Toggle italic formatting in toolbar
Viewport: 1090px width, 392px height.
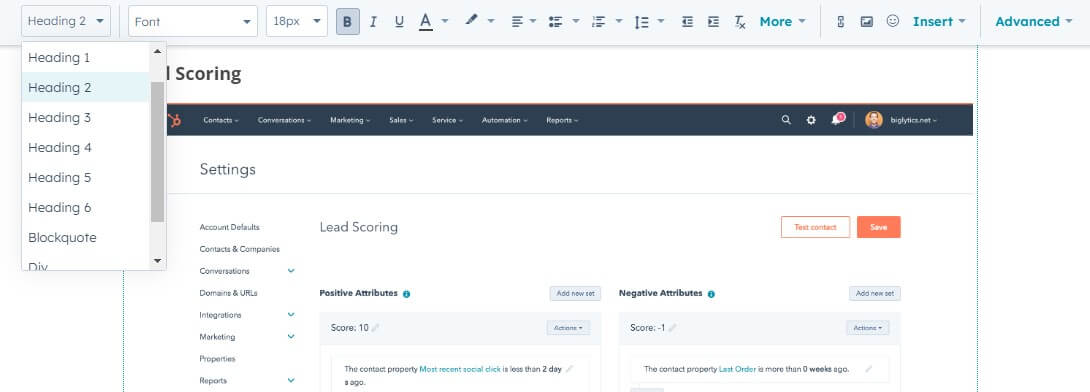point(373,22)
